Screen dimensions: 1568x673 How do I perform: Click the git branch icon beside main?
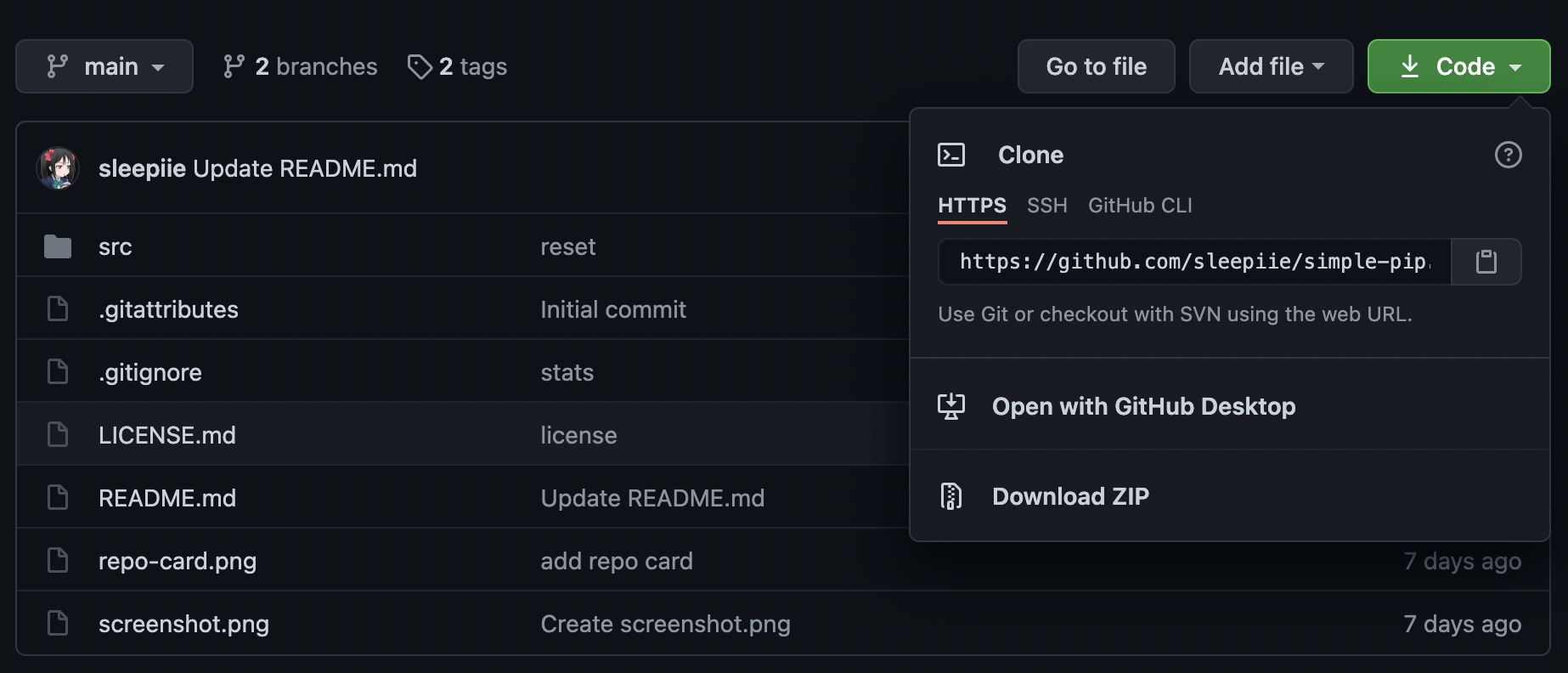click(x=58, y=66)
